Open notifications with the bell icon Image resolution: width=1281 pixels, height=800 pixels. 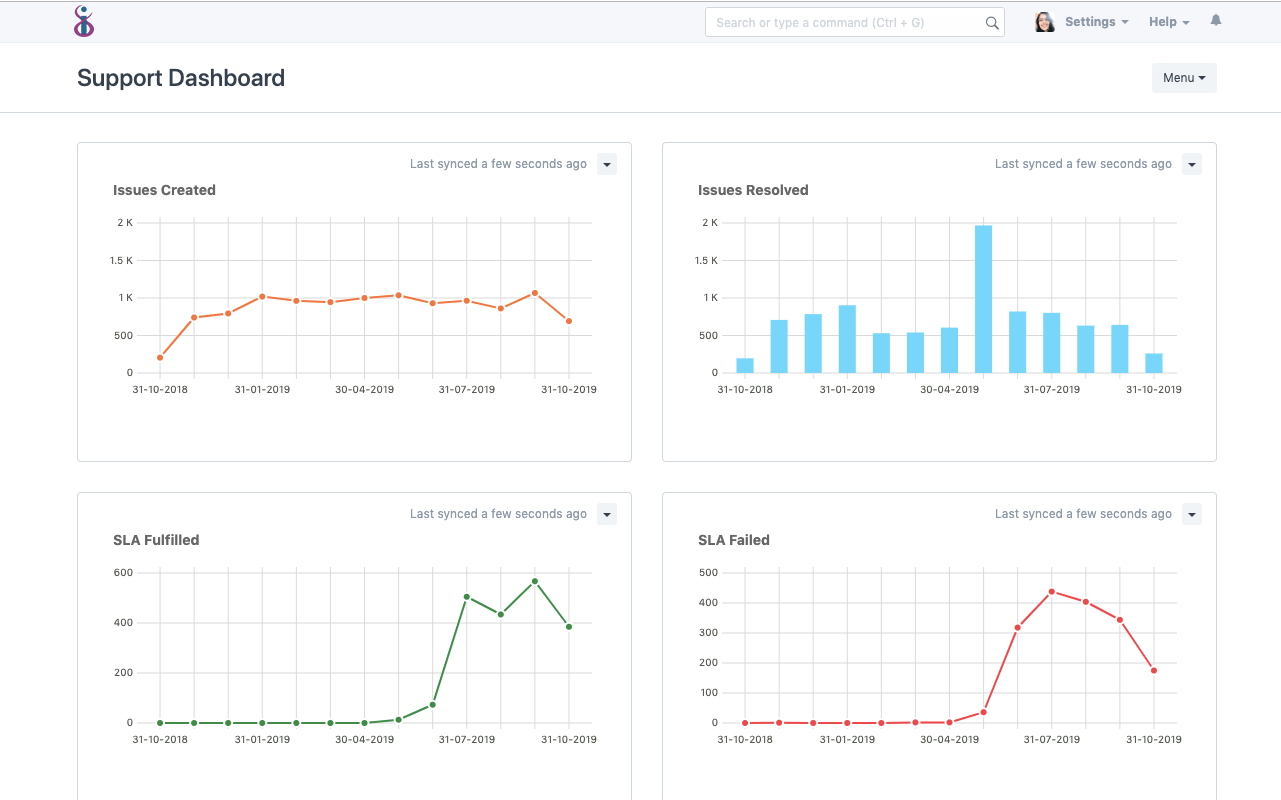1215,20
